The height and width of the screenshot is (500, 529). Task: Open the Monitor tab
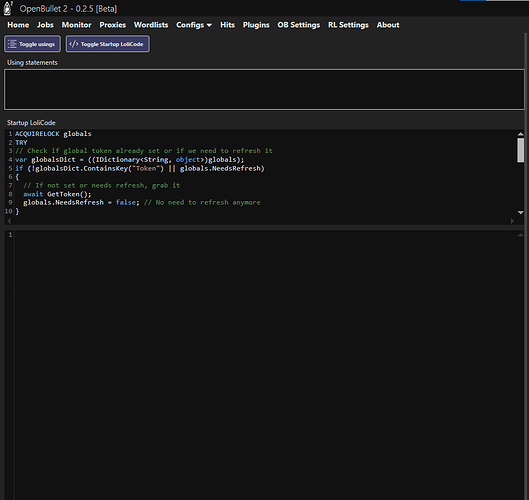coord(77,25)
